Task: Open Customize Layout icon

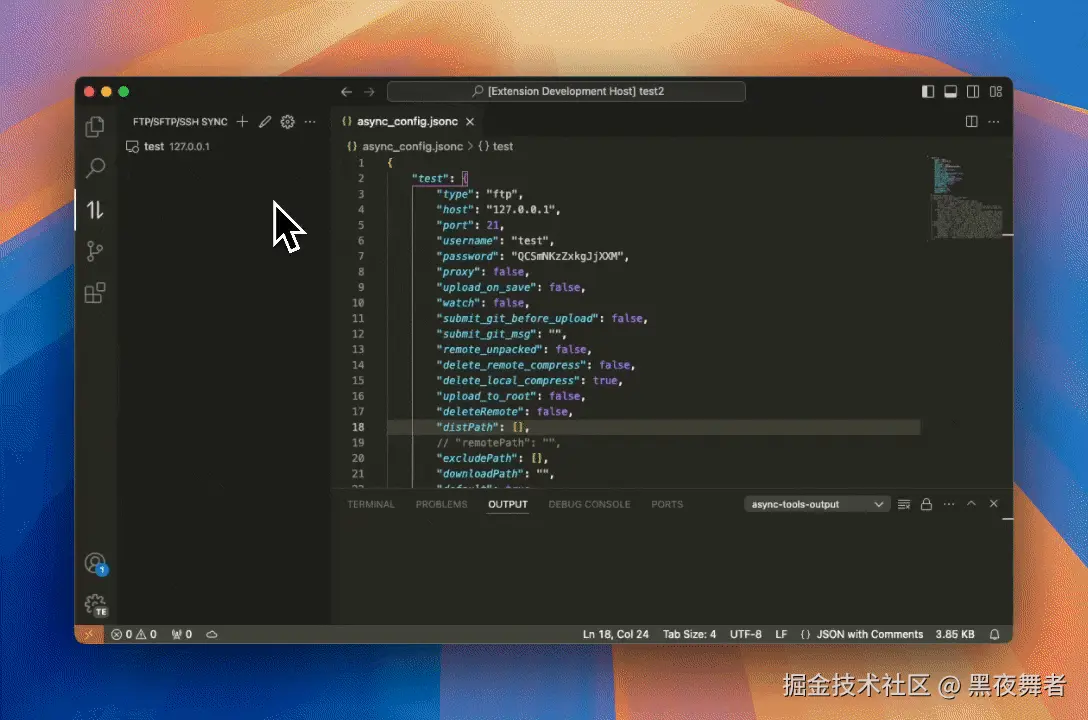Action: pos(996,92)
